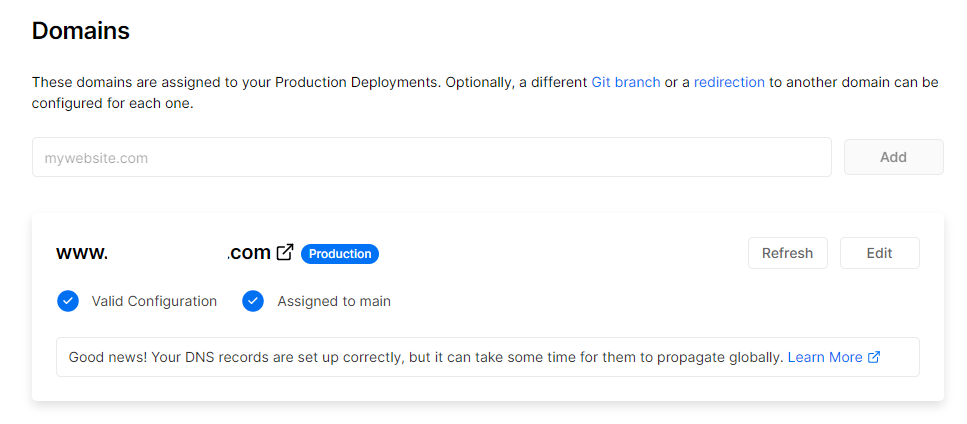This screenshot has width=967, height=424.
Task: Click the .com suffix of the domain
Action: [249, 253]
